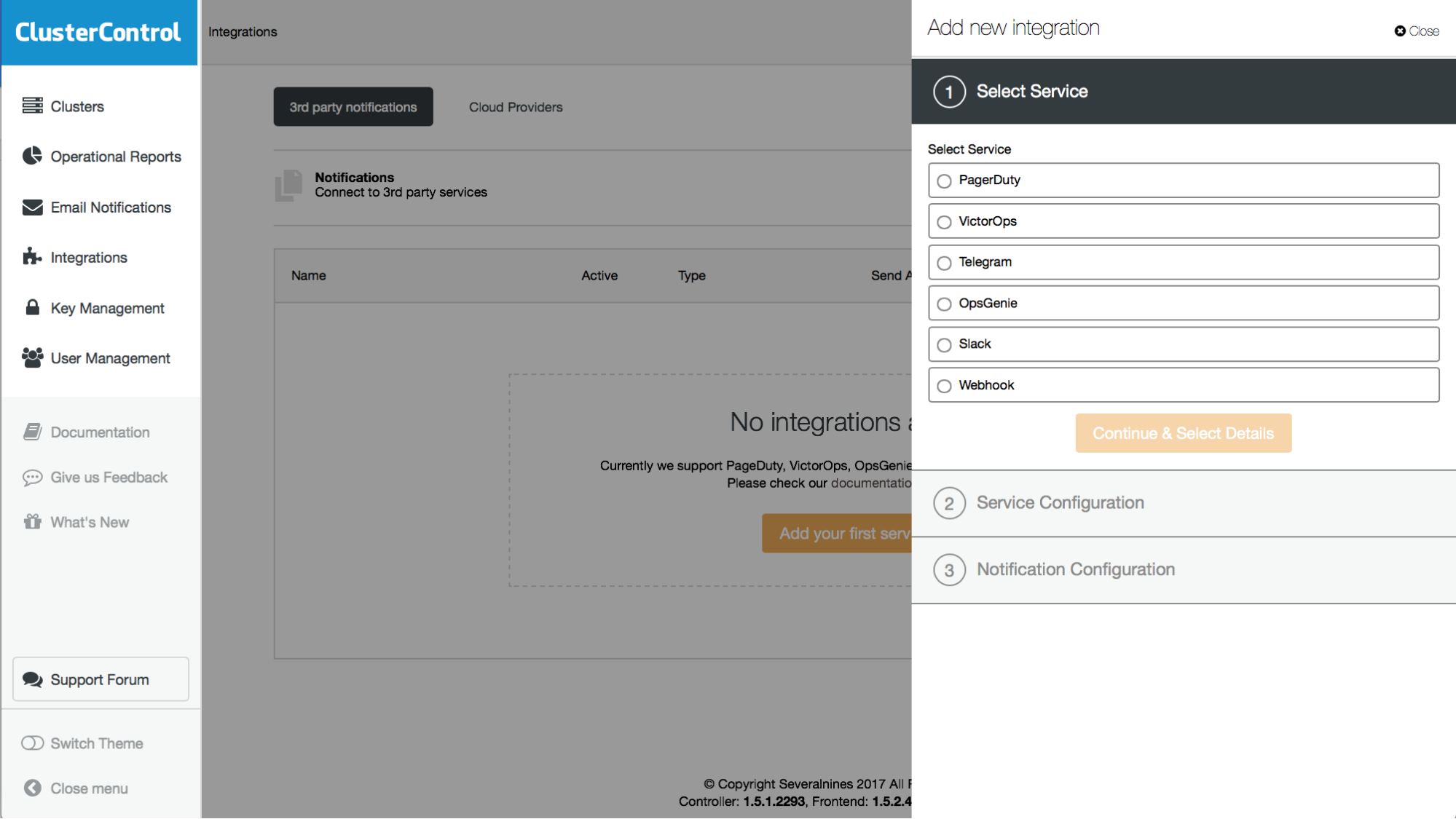The height and width of the screenshot is (819, 1456).
Task: Open the 3rd party notifications tab
Action: 353,107
